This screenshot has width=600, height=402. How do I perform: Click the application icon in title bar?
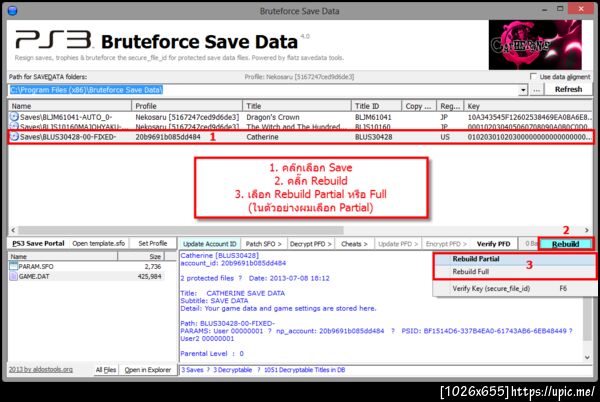click(x=13, y=10)
